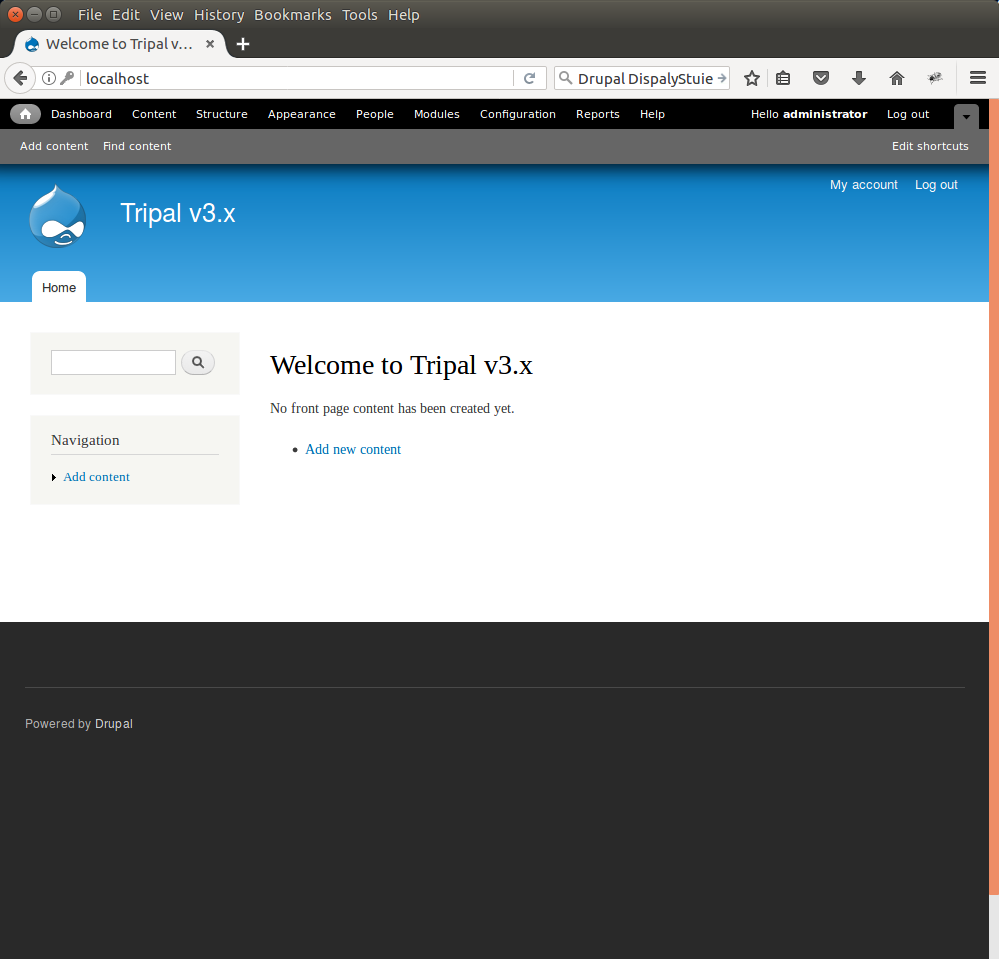Screen dimensions: 999x959
Task: Click the Drupal logo image
Action: point(58,216)
